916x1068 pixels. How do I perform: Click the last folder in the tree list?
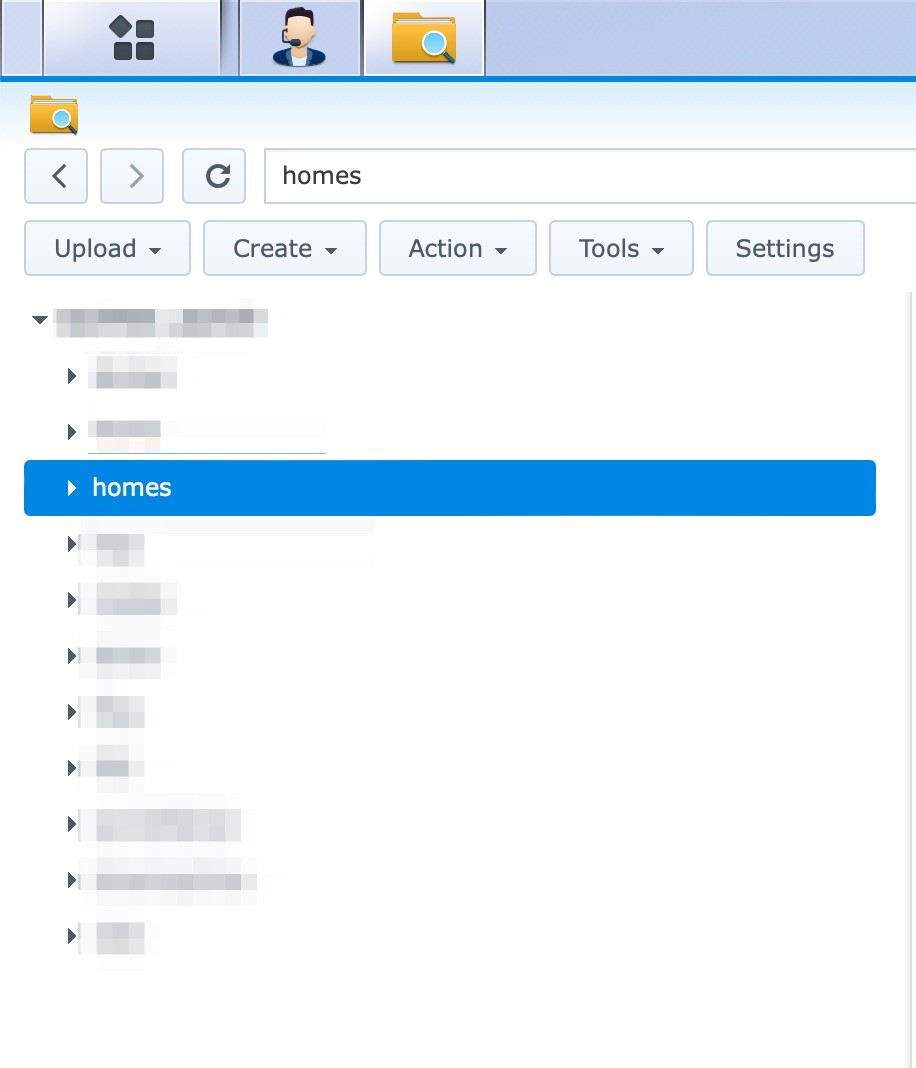118,938
